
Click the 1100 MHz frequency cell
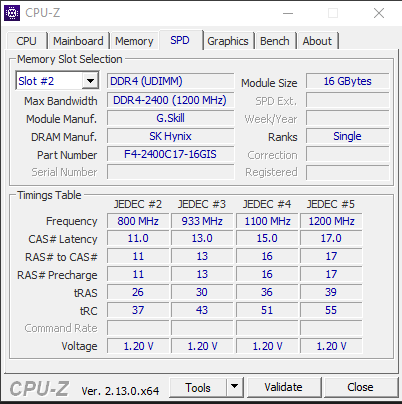tap(267, 221)
